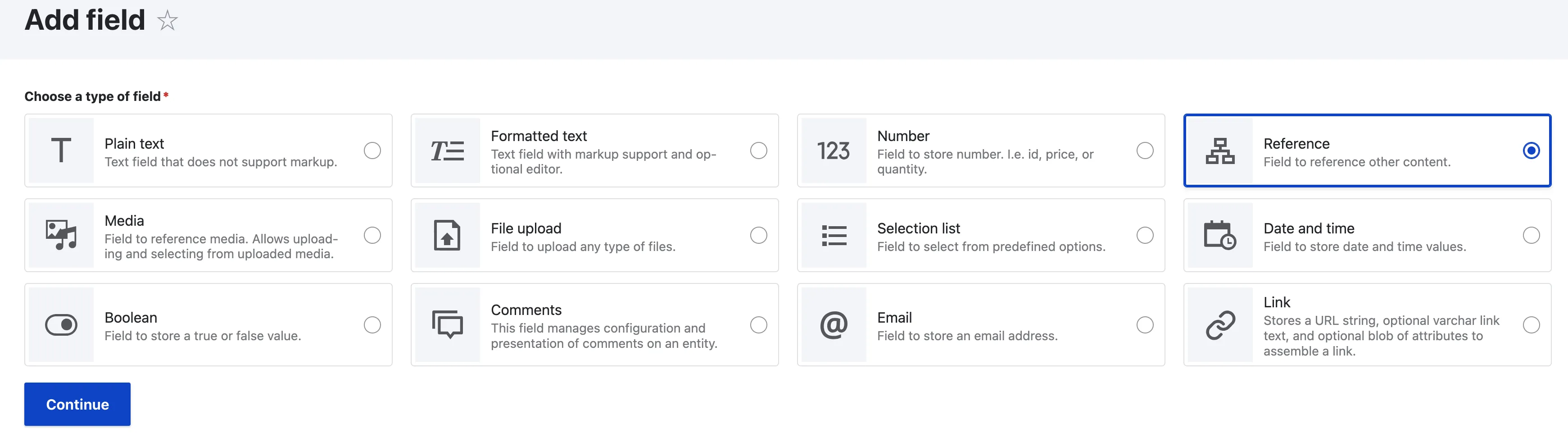Click the Selection list title text
This screenshot has width=1568, height=447.
(918, 228)
